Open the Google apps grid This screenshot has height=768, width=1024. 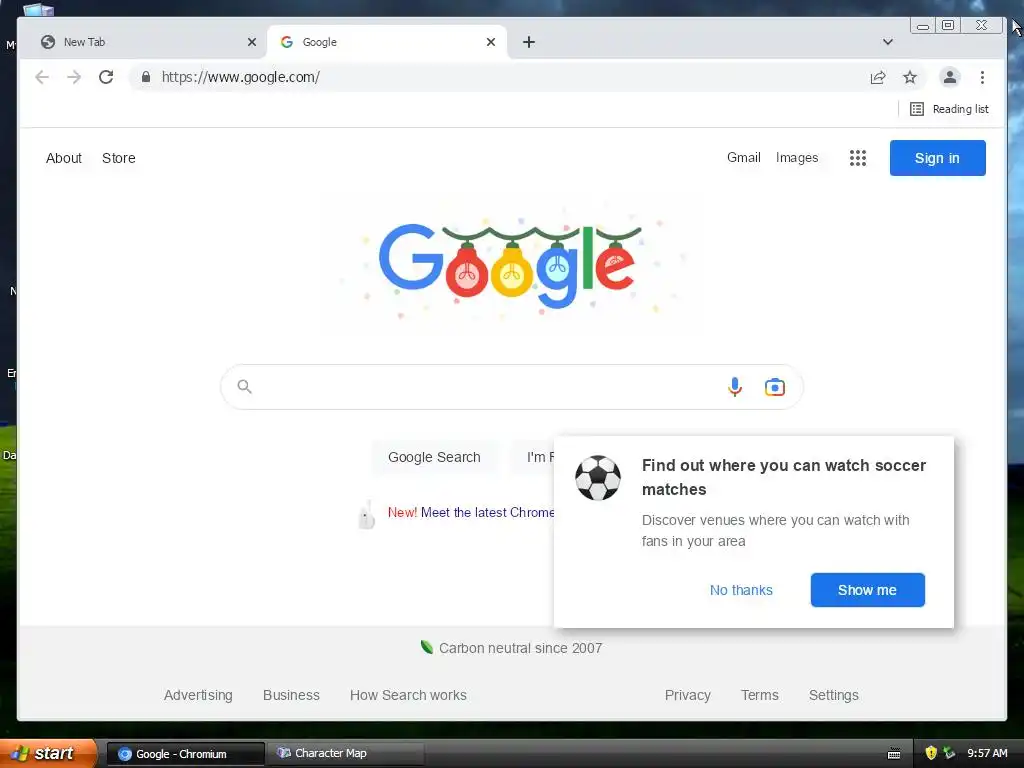tap(857, 158)
